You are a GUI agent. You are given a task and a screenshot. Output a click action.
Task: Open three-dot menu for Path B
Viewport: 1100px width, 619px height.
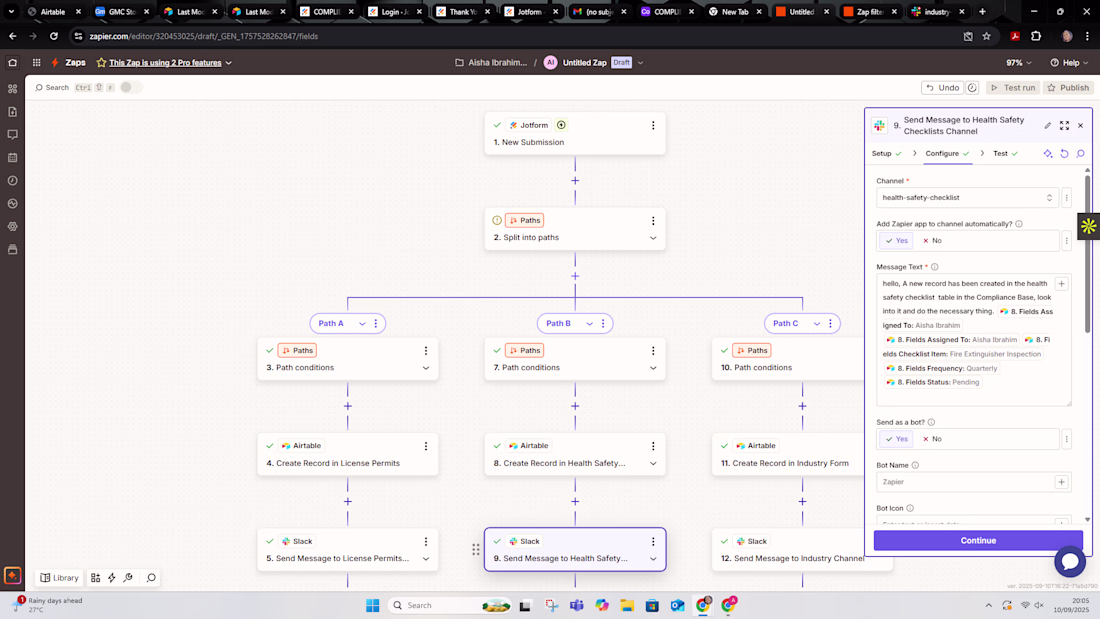pos(603,324)
